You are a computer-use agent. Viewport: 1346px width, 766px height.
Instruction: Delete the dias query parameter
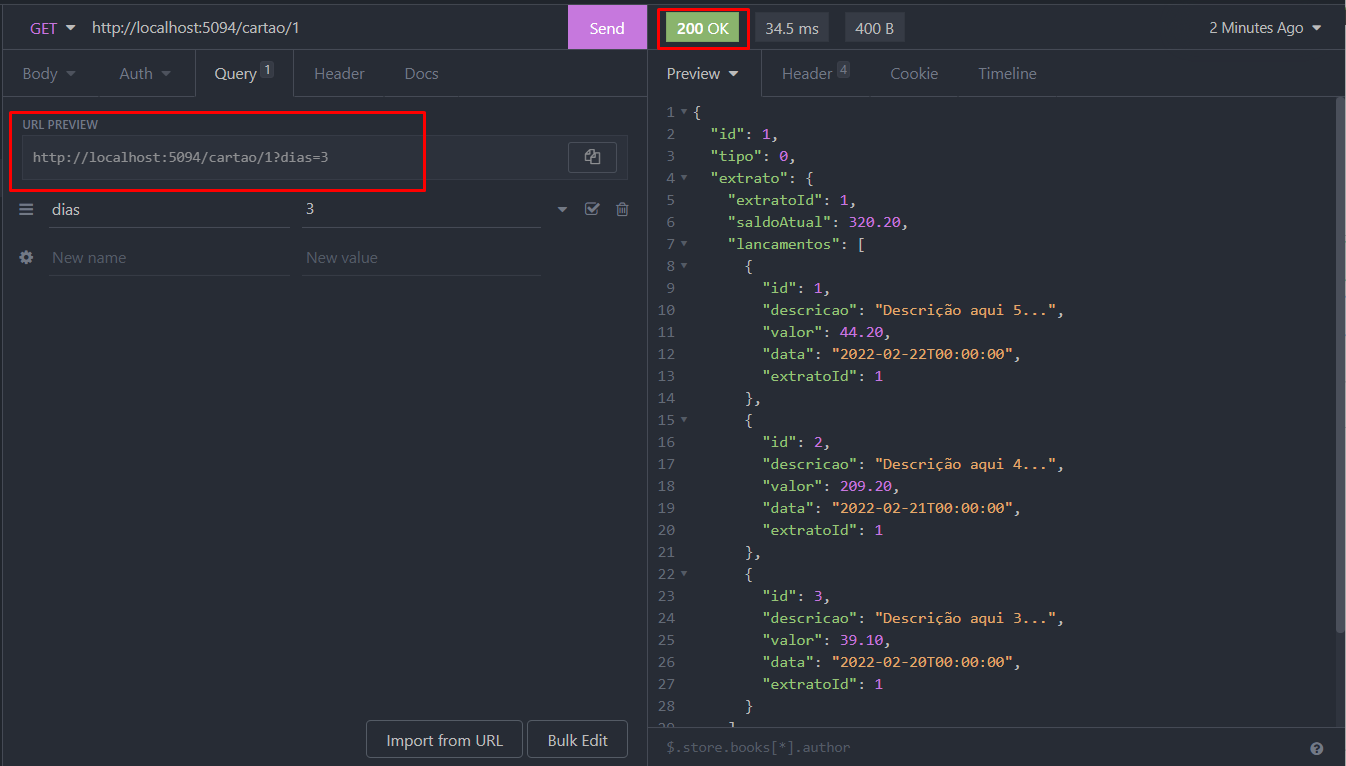point(622,209)
